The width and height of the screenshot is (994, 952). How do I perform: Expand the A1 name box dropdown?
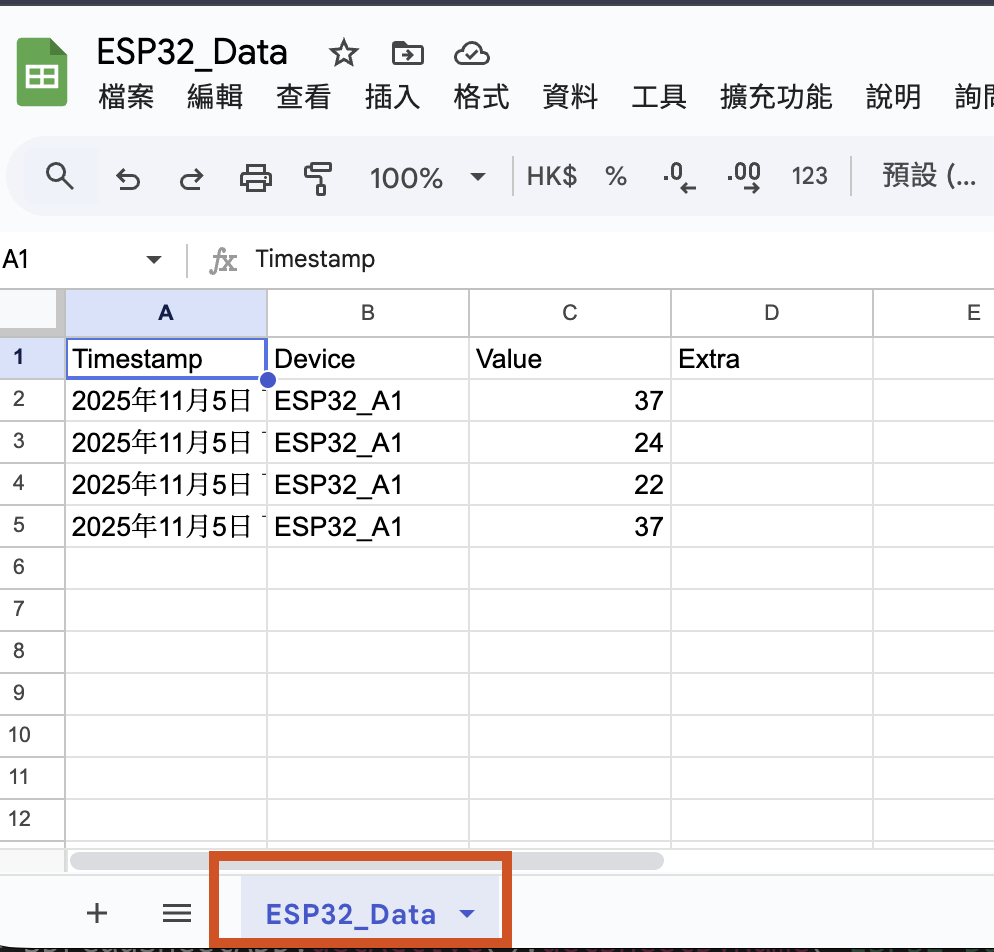[x=153, y=260]
